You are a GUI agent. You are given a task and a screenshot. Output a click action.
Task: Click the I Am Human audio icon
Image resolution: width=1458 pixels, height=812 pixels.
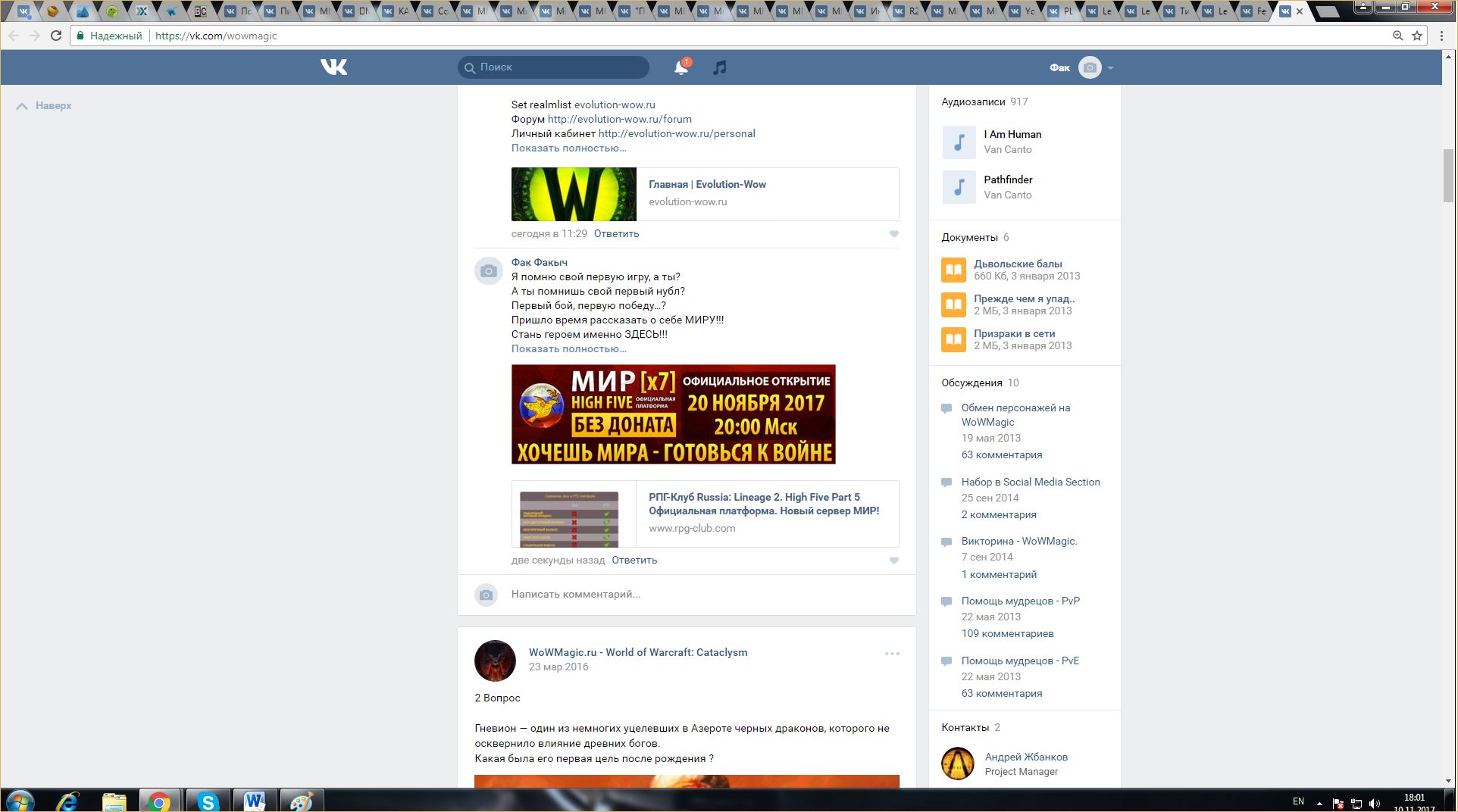(959, 142)
